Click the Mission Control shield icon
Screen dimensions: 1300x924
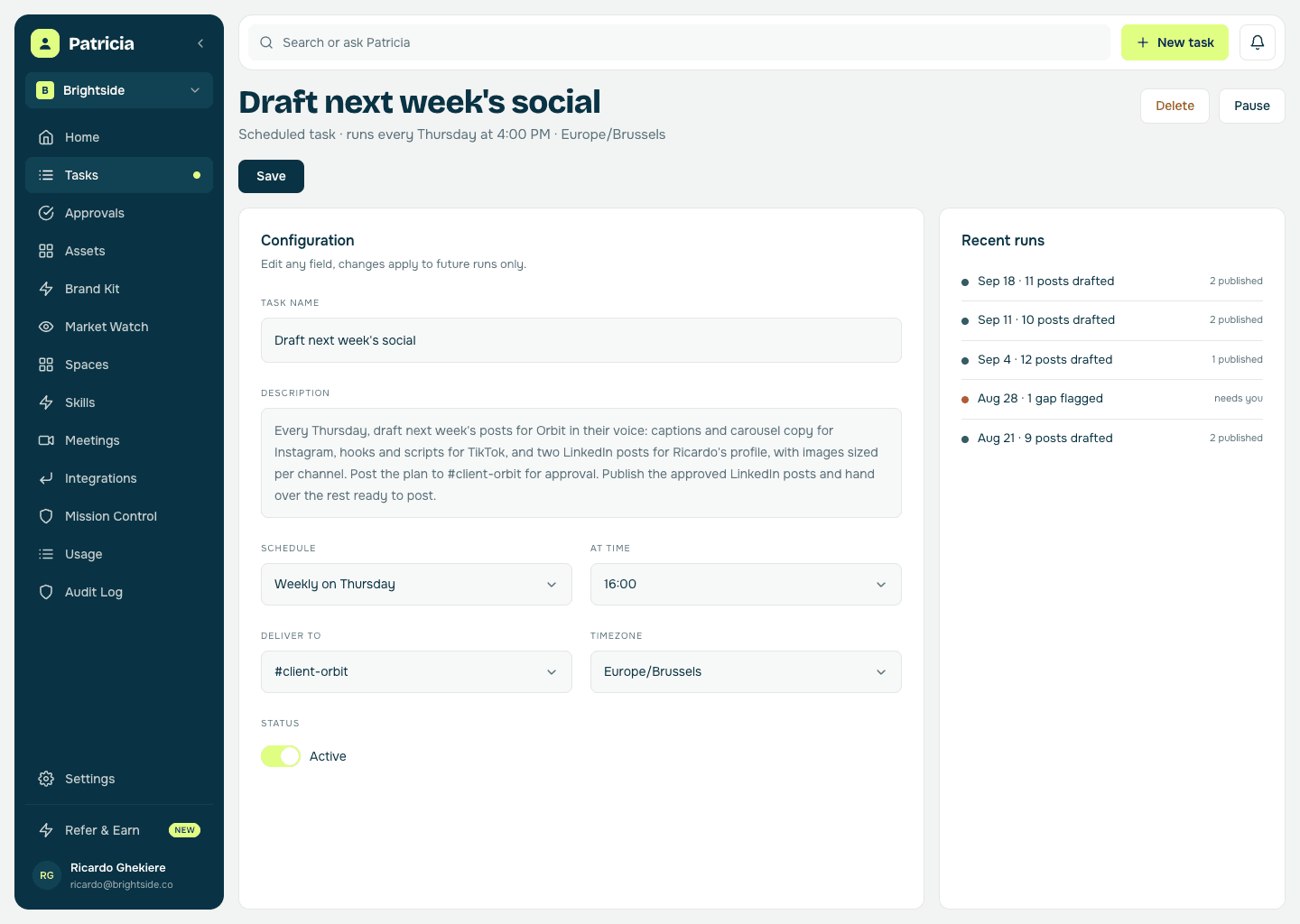[46, 516]
